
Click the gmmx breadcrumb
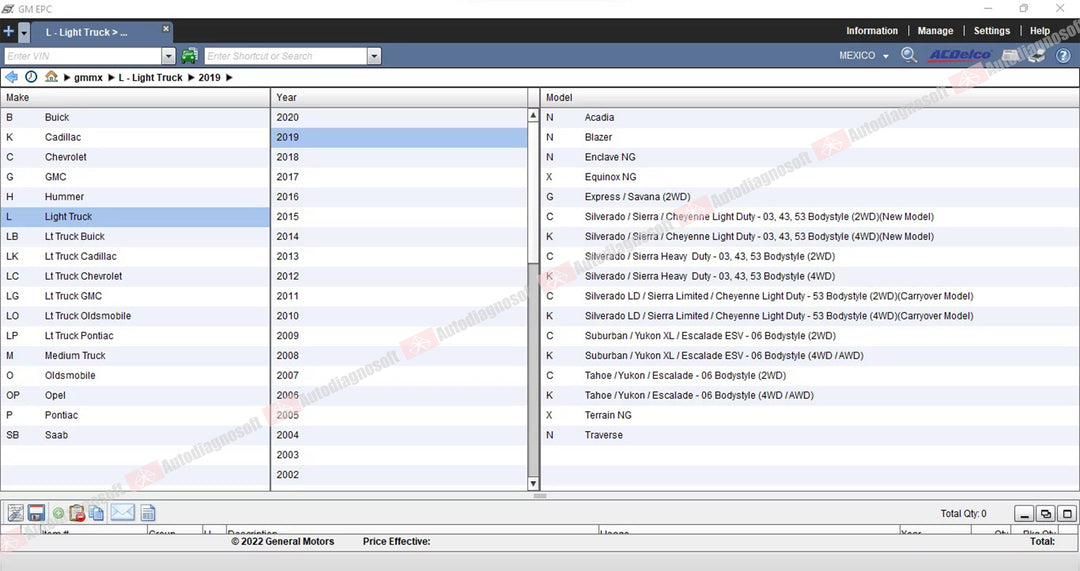tap(88, 78)
